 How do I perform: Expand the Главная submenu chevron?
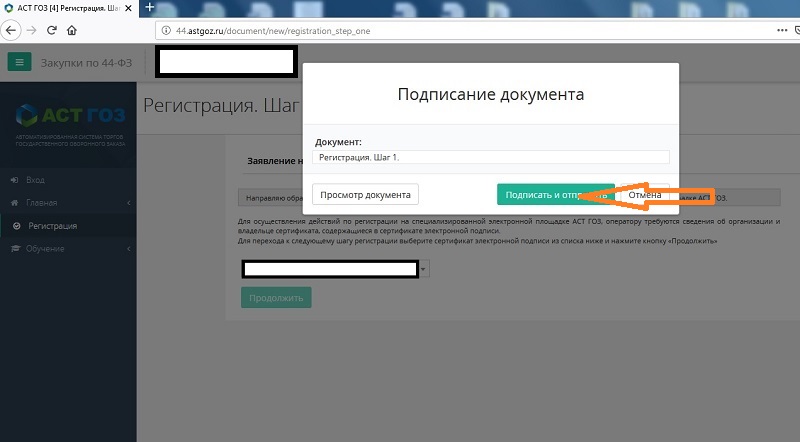pos(129,203)
